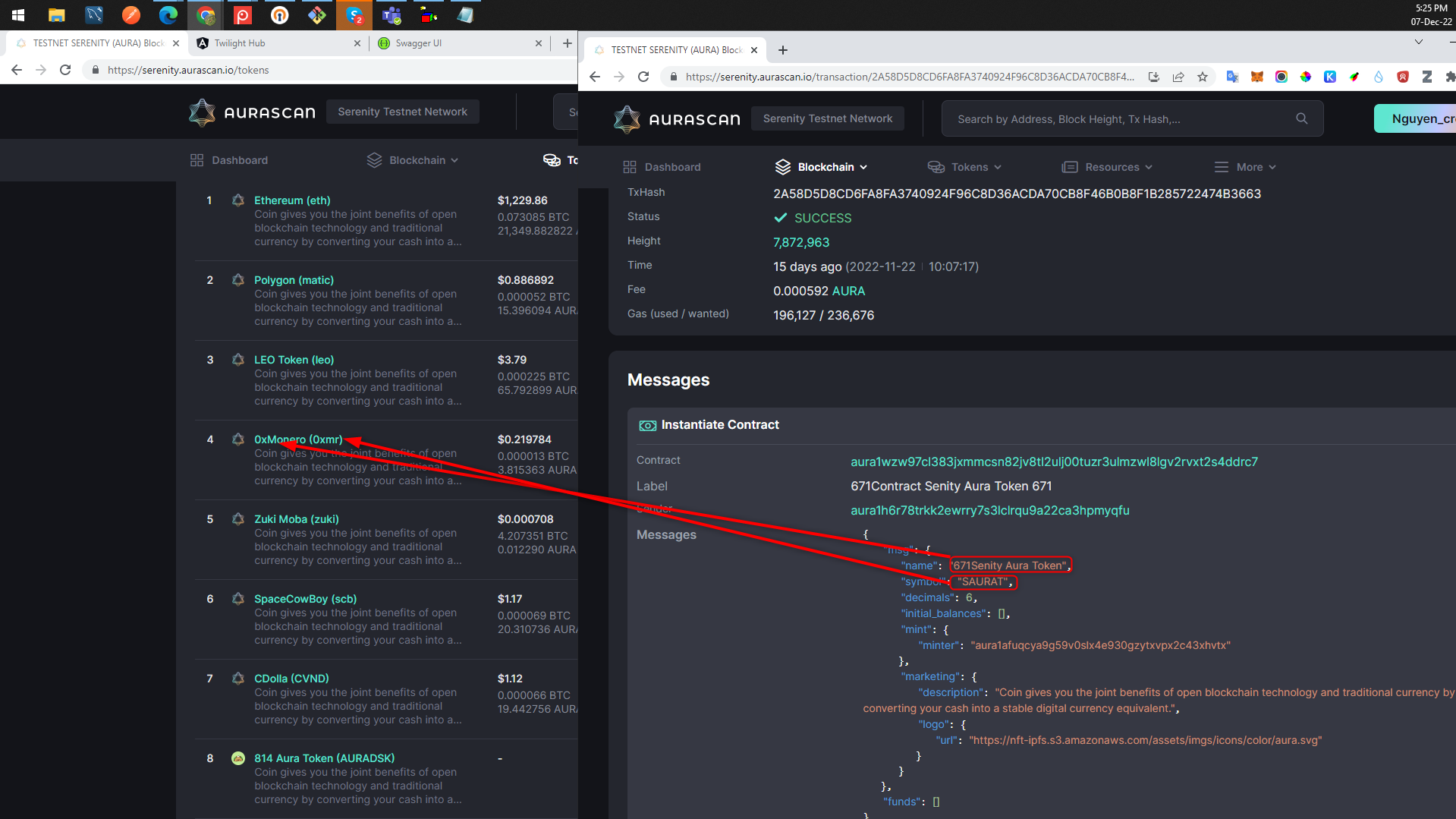
Task: Click Serenity Testnet Network badge right window
Action: [828, 118]
